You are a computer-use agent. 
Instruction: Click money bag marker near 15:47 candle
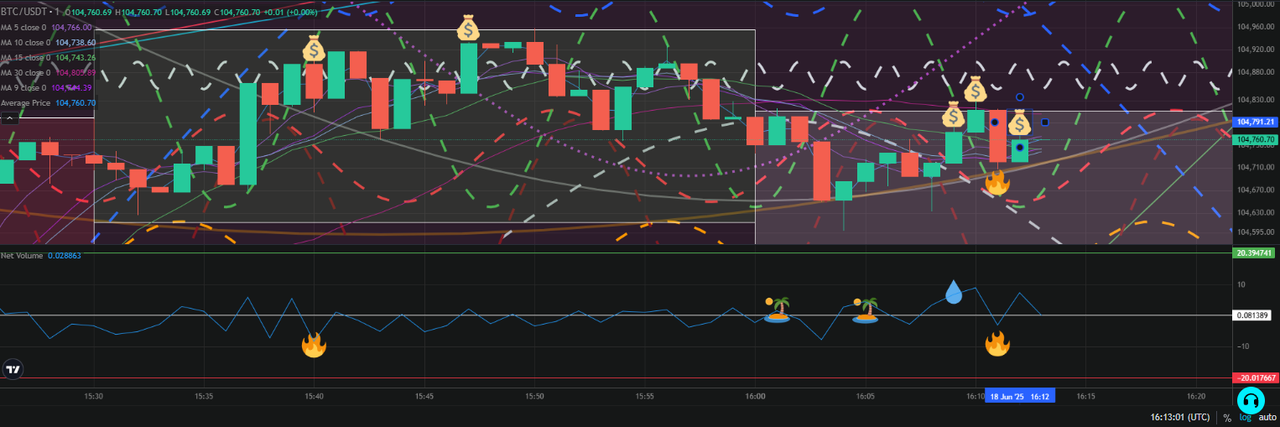click(468, 28)
